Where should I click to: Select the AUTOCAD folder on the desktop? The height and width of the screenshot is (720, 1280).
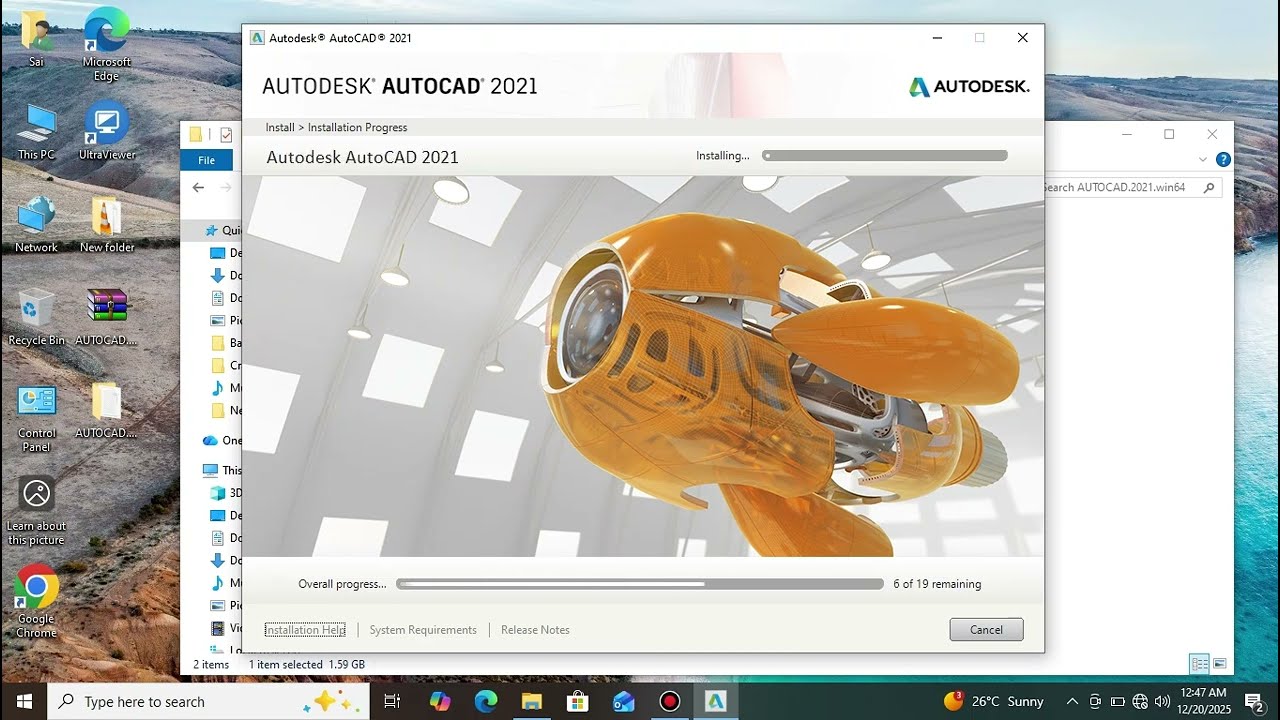click(x=107, y=410)
